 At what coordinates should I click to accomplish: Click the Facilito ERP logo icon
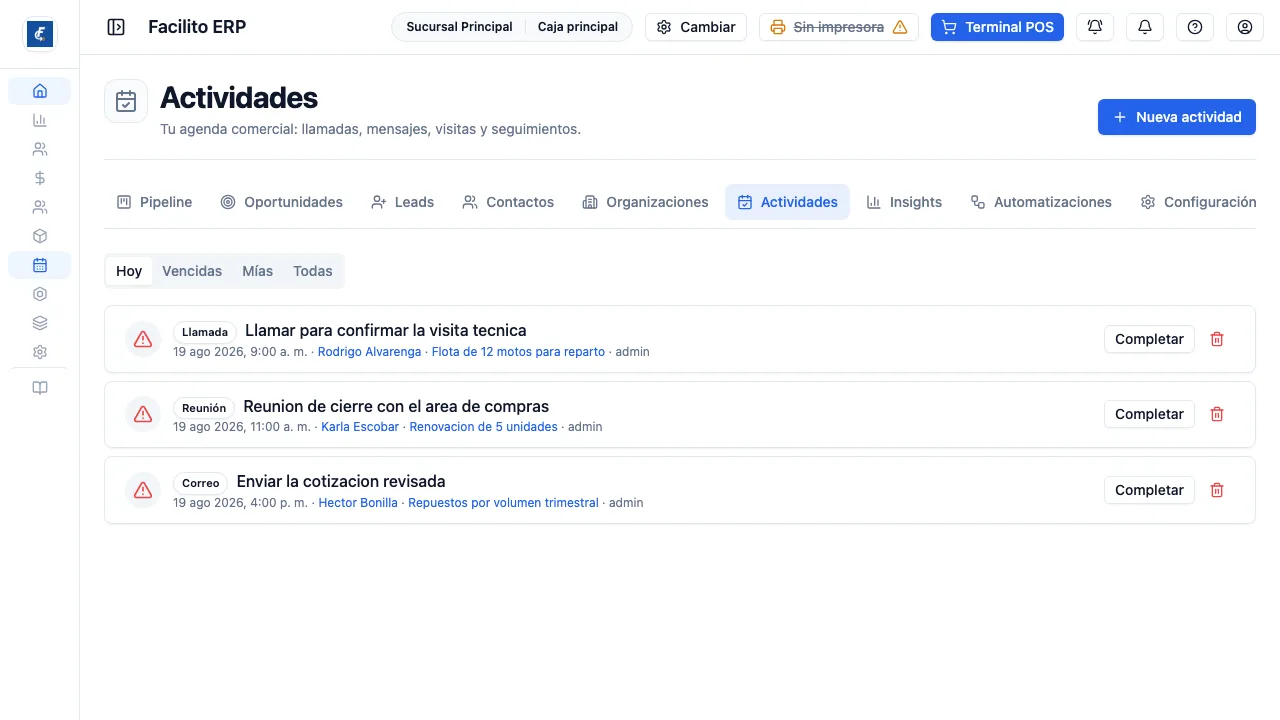[40, 34]
